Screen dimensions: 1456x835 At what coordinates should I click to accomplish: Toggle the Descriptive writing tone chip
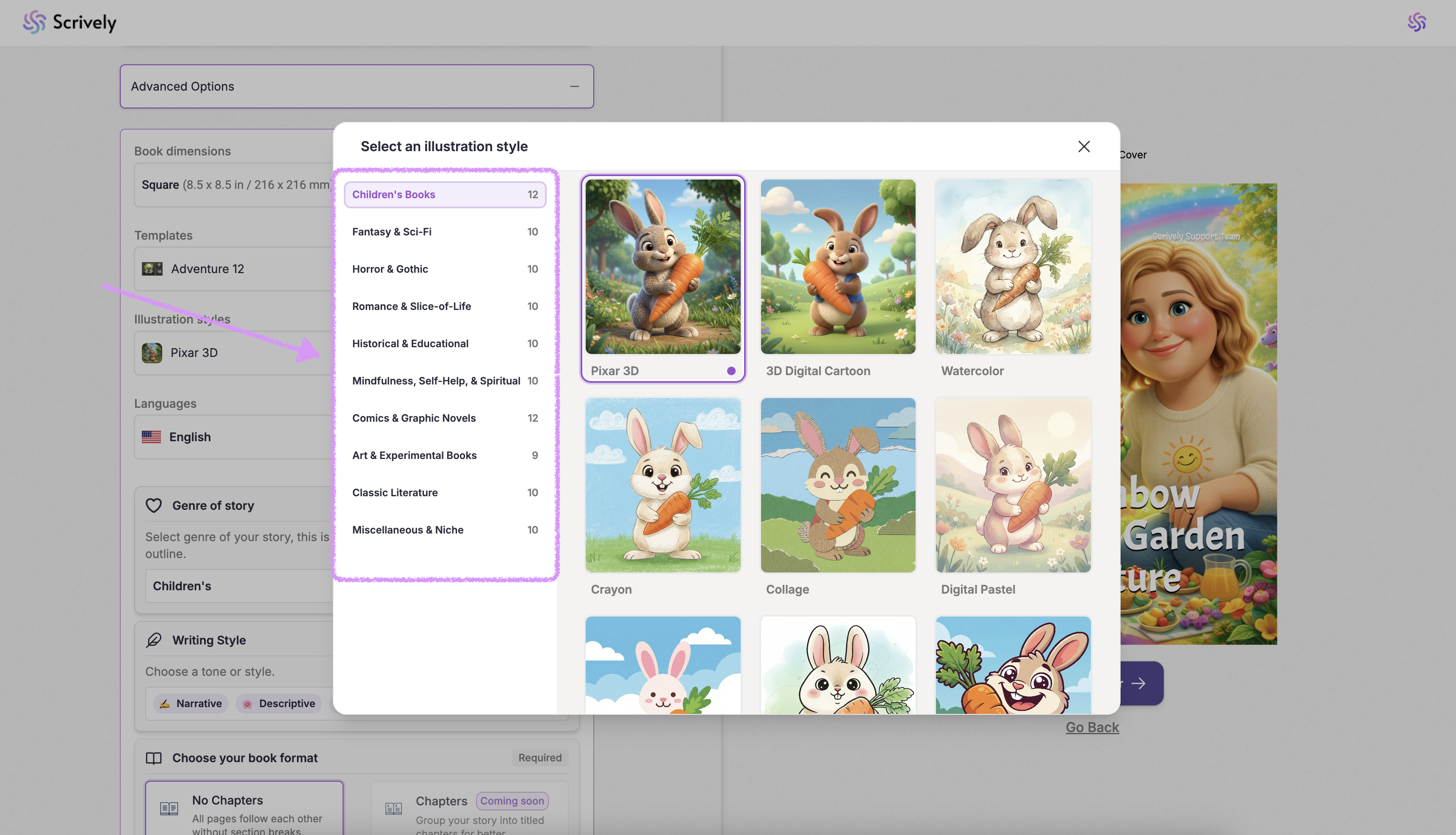[279, 703]
